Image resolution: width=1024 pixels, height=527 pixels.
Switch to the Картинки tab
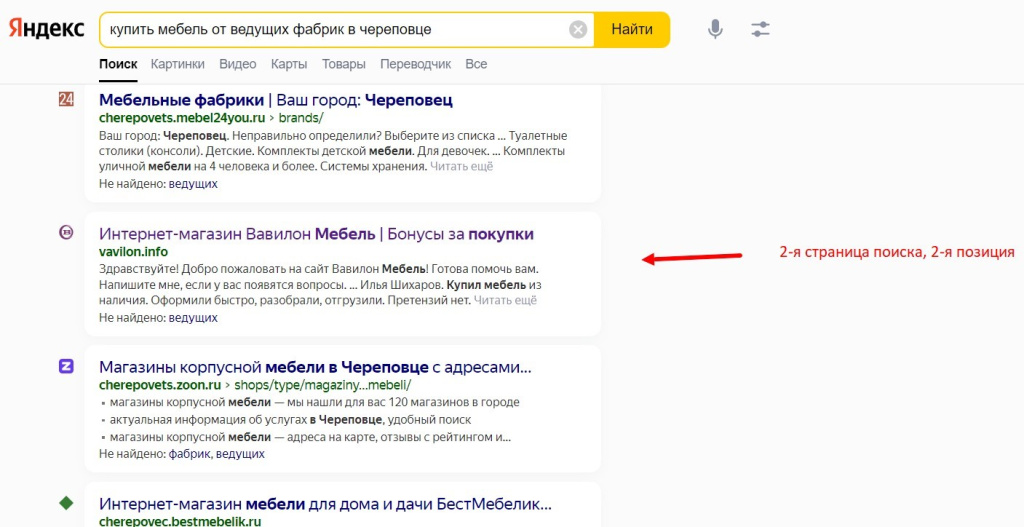coord(178,64)
